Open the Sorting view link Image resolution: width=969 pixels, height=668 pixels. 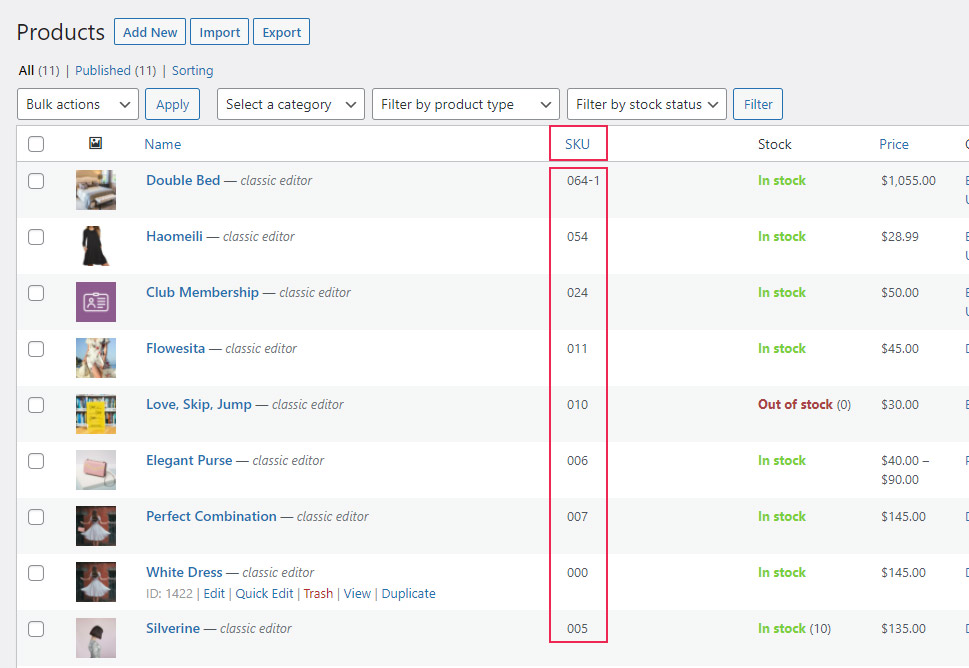point(192,71)
